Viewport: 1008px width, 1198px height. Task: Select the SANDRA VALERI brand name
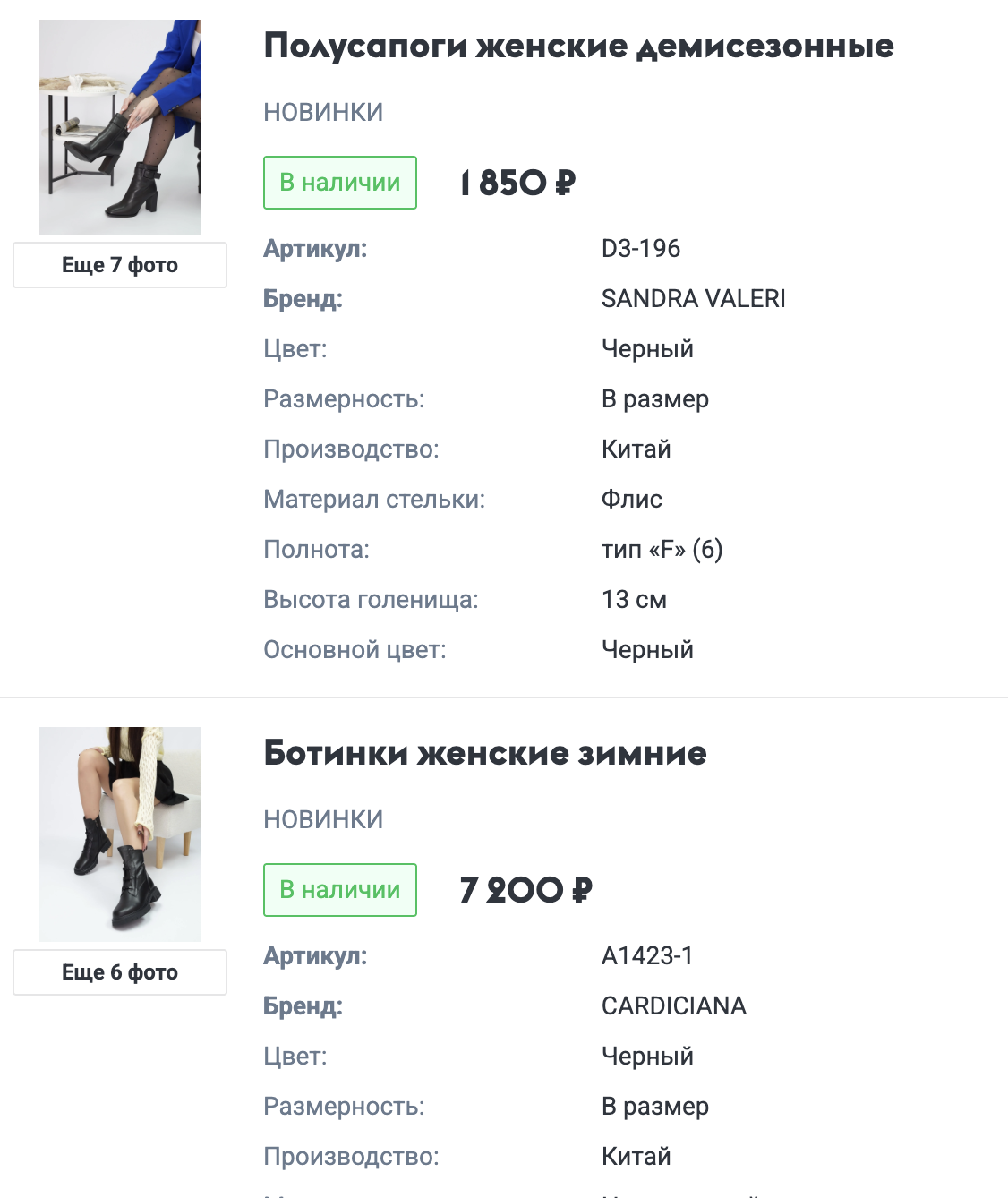tap(694, 298)
